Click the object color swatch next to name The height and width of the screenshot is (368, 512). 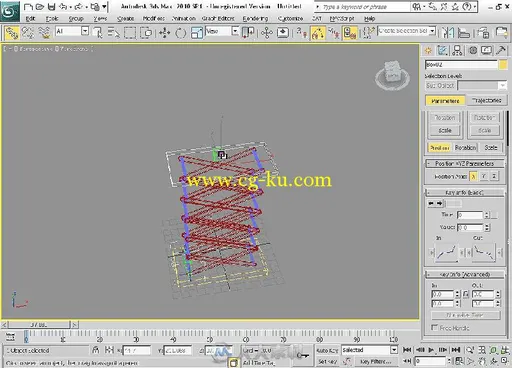coord(503,65)
